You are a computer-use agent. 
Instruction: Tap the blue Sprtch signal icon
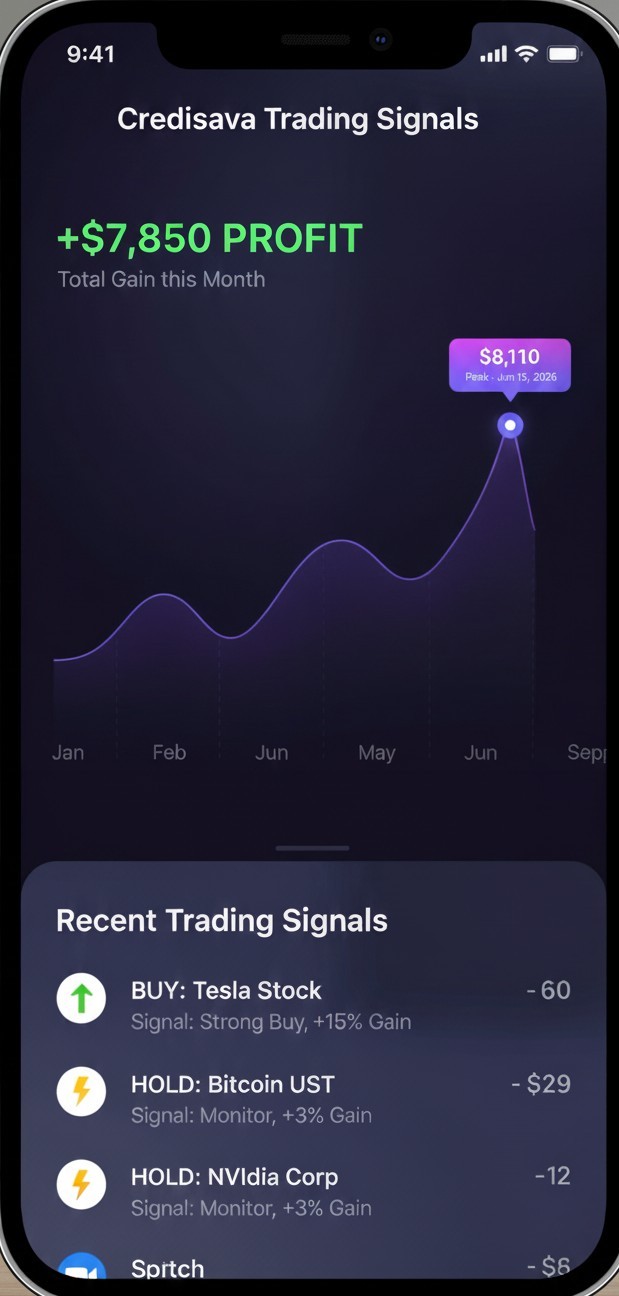point(81,1268)
